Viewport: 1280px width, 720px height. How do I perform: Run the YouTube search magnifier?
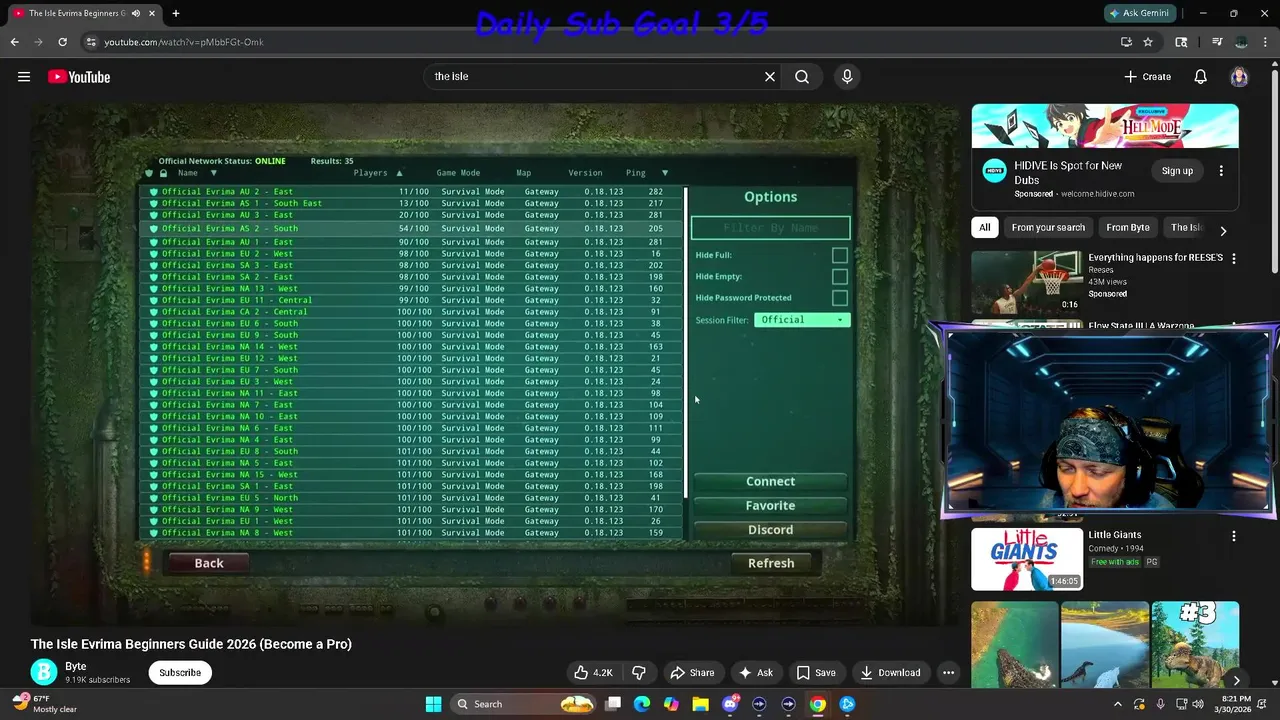click(x=802, y=76)
